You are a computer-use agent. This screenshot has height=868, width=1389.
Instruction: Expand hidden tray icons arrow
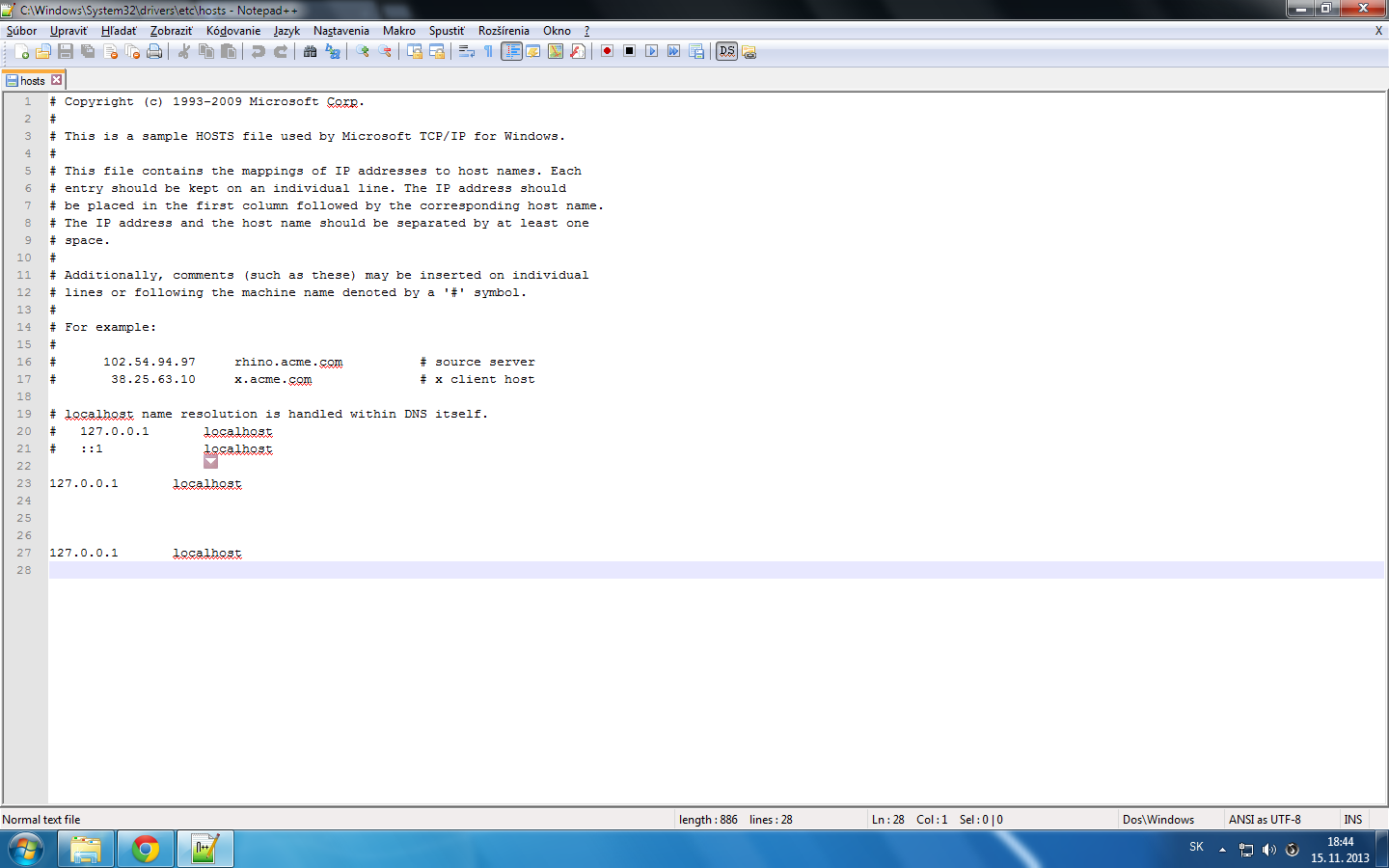pos(1222,850)
